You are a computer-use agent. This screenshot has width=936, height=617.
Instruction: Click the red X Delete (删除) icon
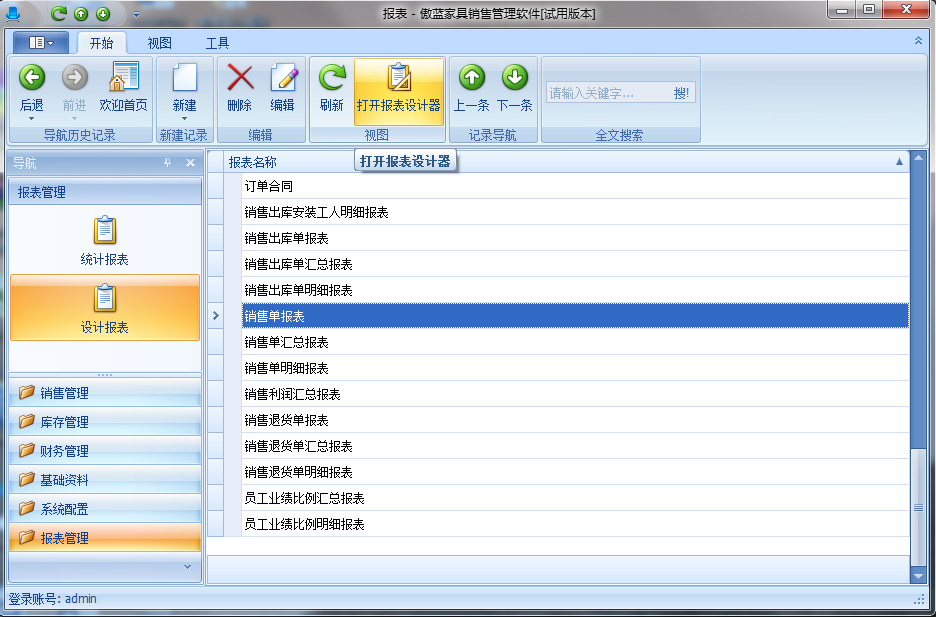(240, 78)
